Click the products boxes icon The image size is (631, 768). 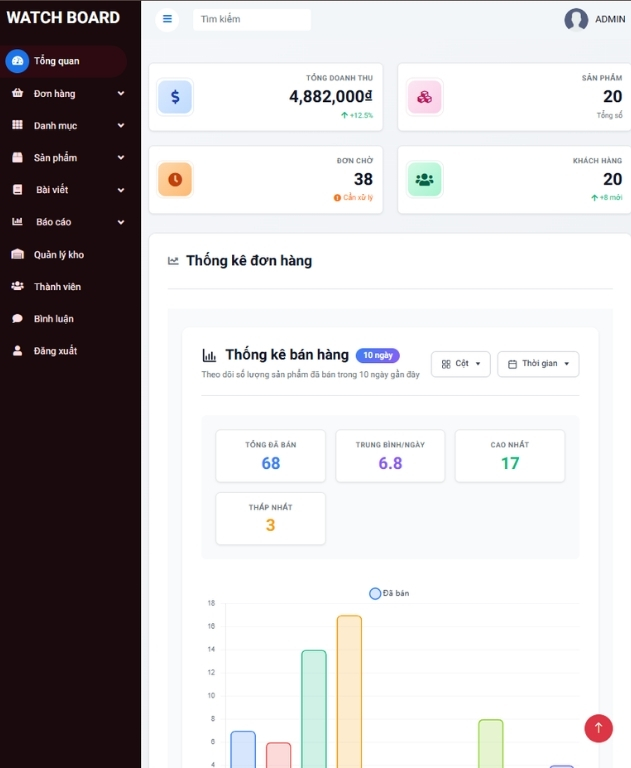pos(424,97)
